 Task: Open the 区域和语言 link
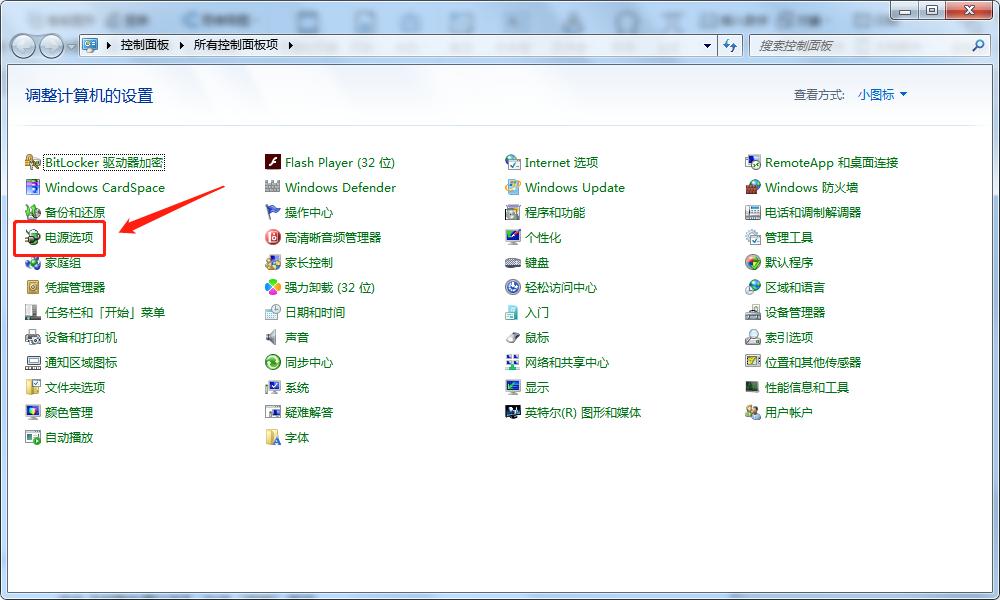pos(795,287)
